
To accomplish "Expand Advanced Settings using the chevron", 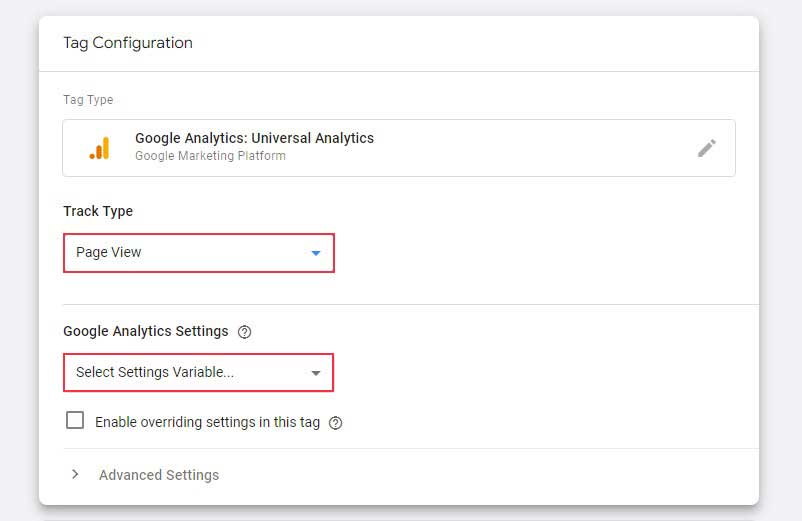I will point(75,475).
